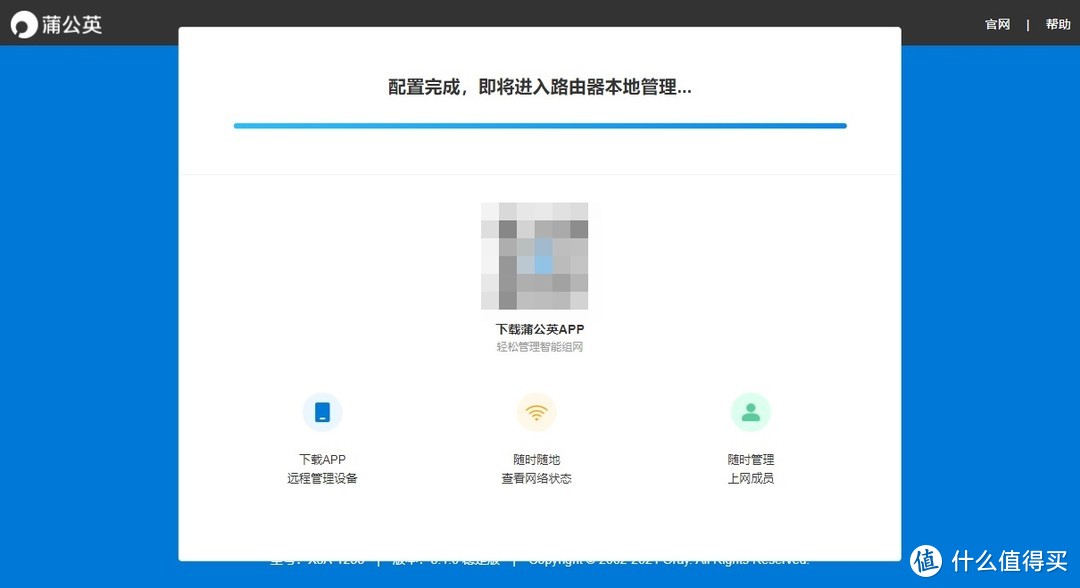
Task: Click the QR code for the Oray app
Action: tap(535, 256)
